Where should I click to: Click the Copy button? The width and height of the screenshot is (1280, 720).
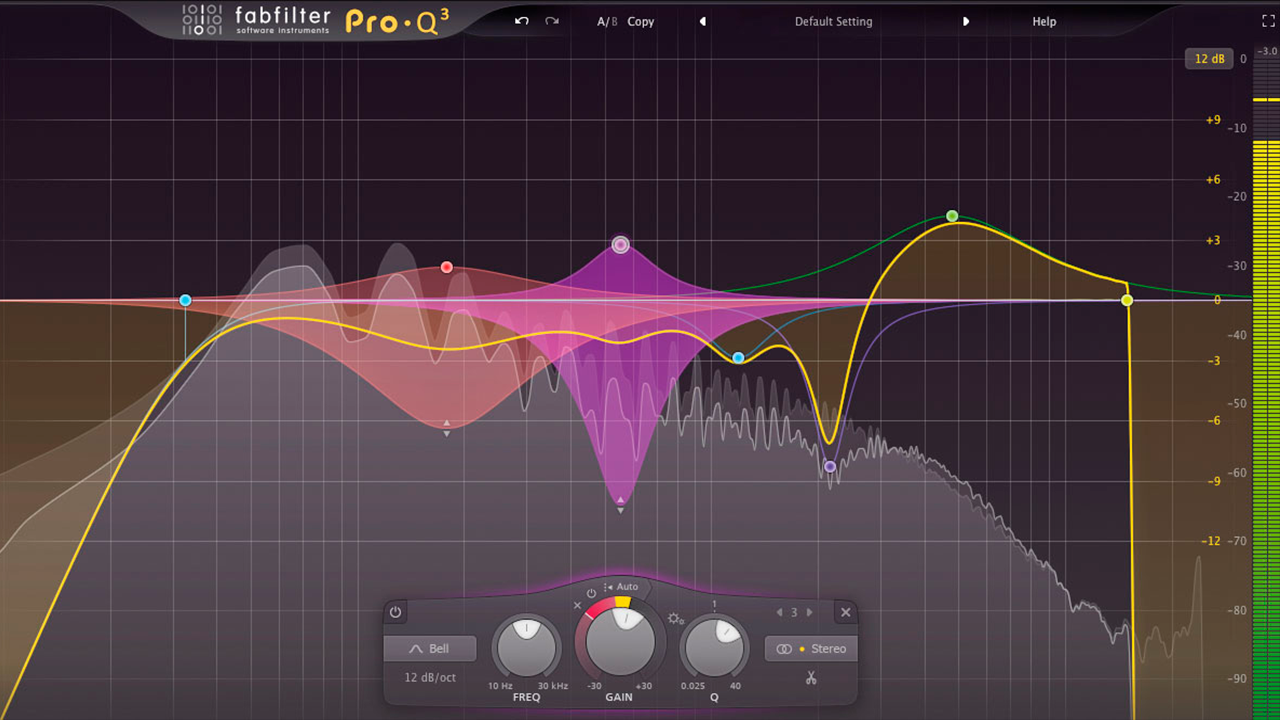coord(641,21)
